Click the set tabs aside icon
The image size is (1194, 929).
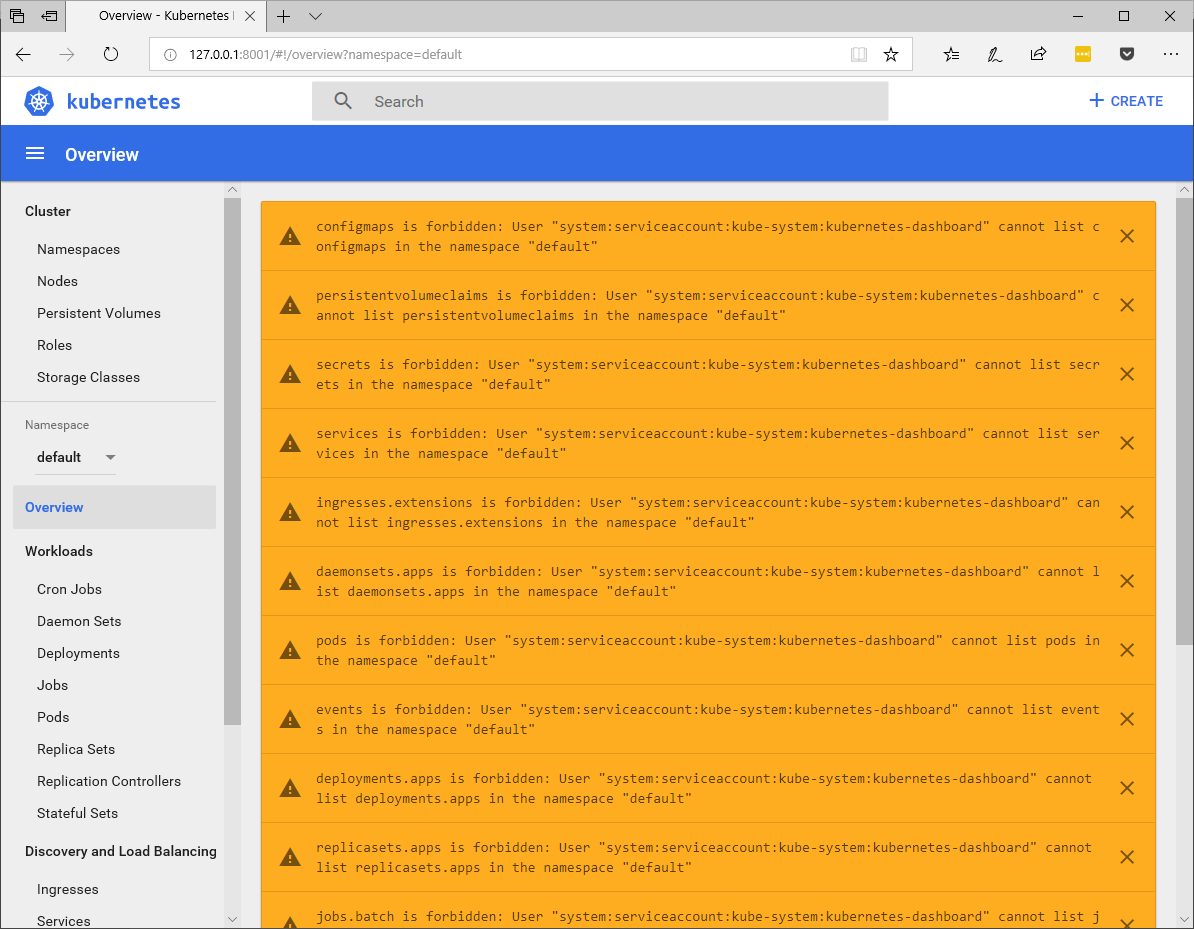point(49,16)
